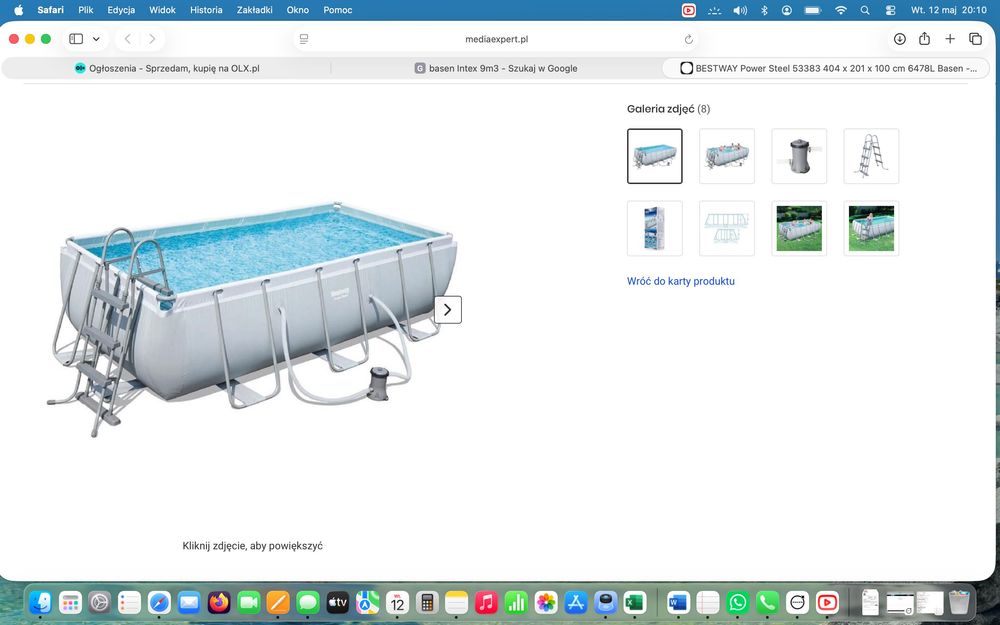Select the ladder thumbnail
Viewport: 1000px width, 625px height.
click(x=871, y=156)
